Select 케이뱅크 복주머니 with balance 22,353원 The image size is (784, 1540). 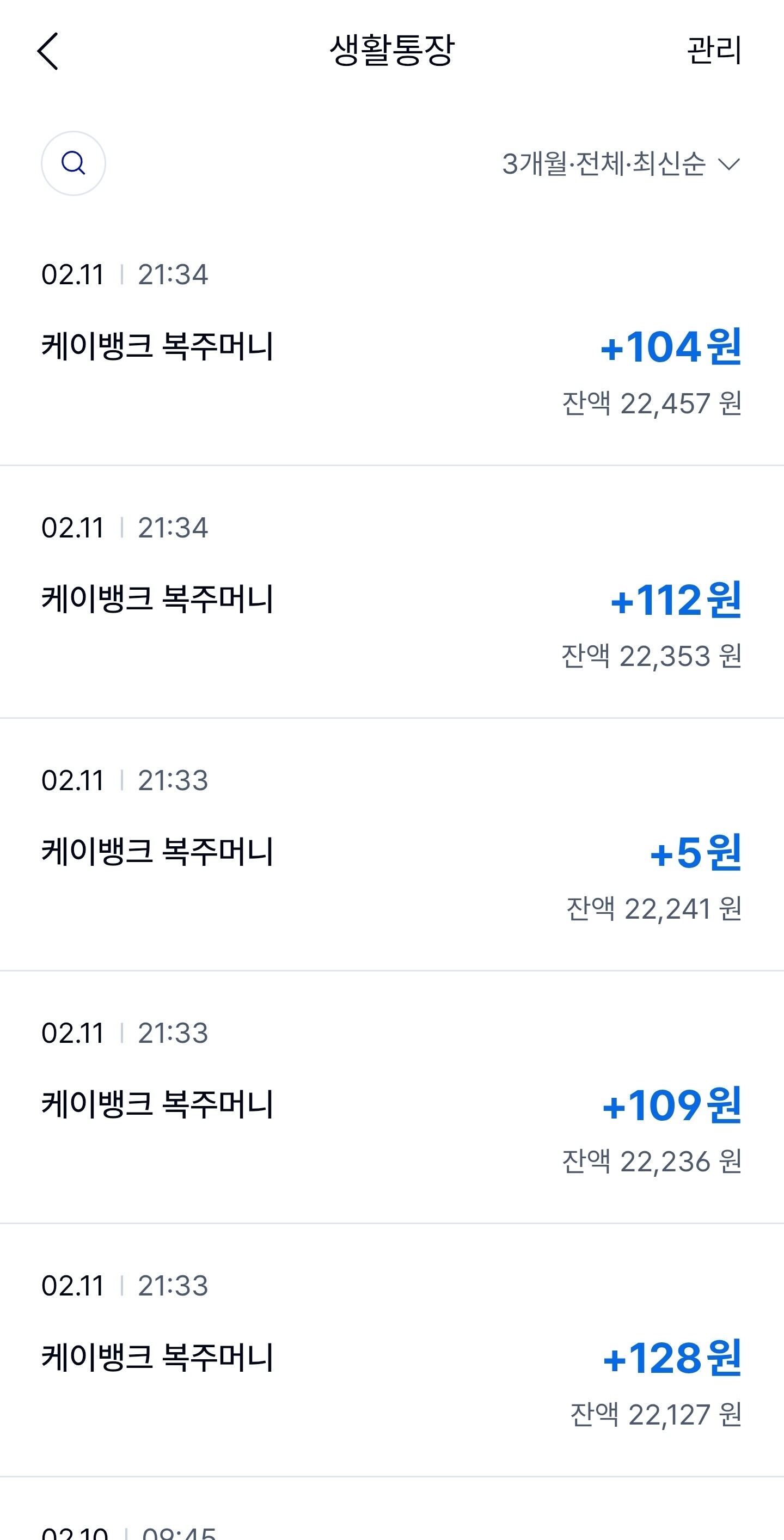[x=157, y=599]
